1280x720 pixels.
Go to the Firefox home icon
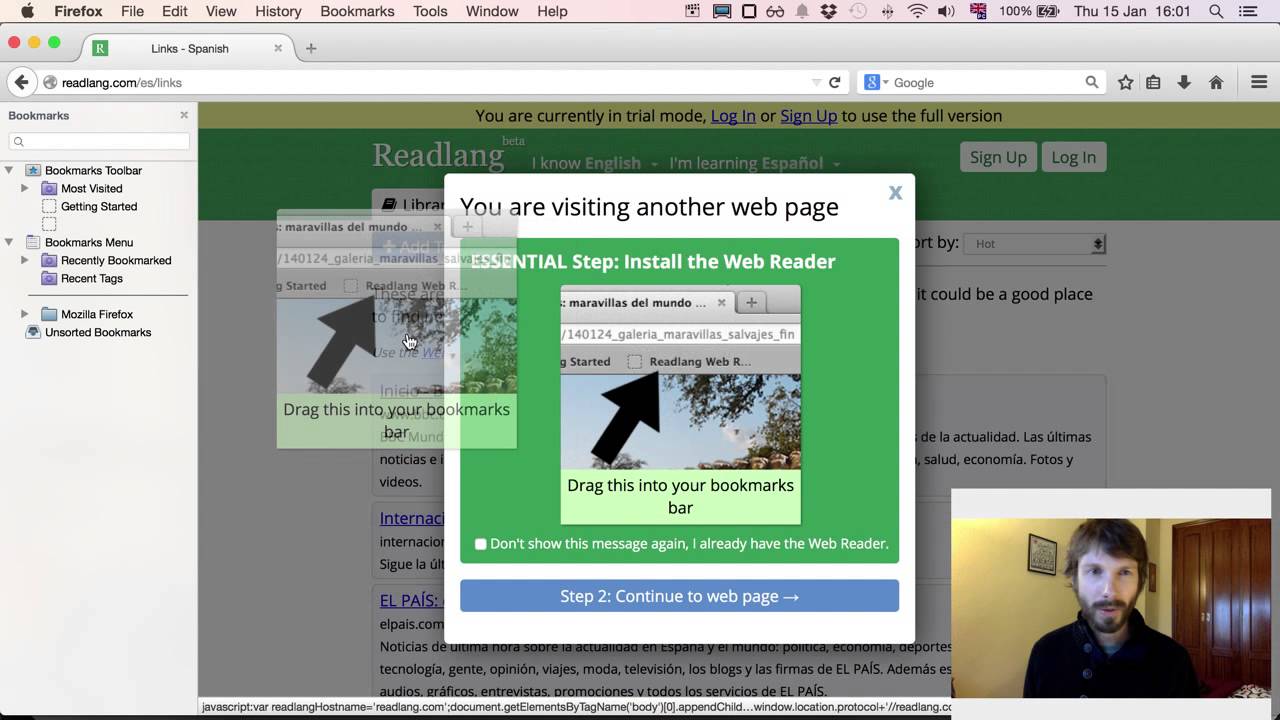pyautogui.click(x=1216, y=83)
